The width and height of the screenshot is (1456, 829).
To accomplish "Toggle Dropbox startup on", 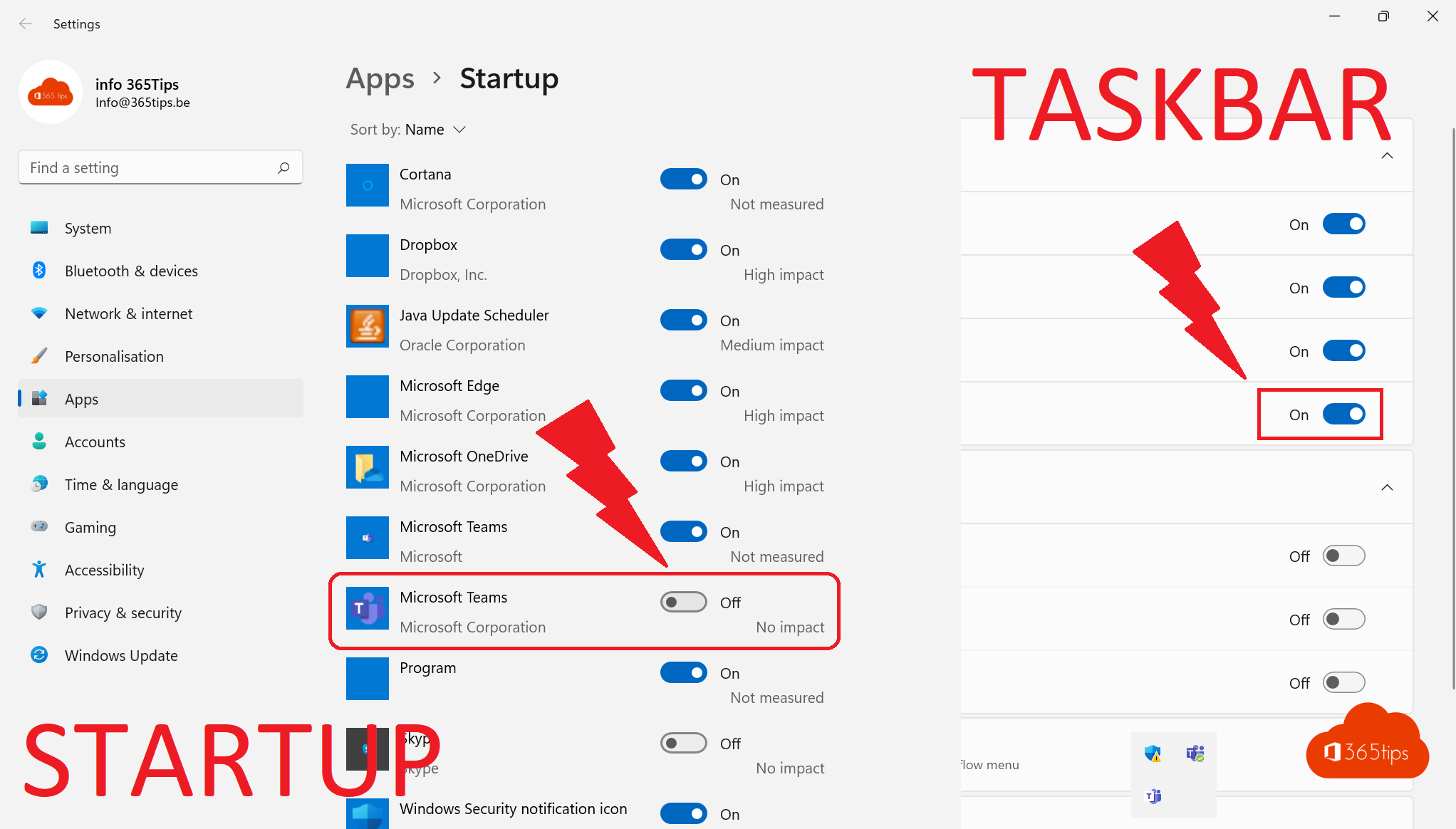I will 684,249.
